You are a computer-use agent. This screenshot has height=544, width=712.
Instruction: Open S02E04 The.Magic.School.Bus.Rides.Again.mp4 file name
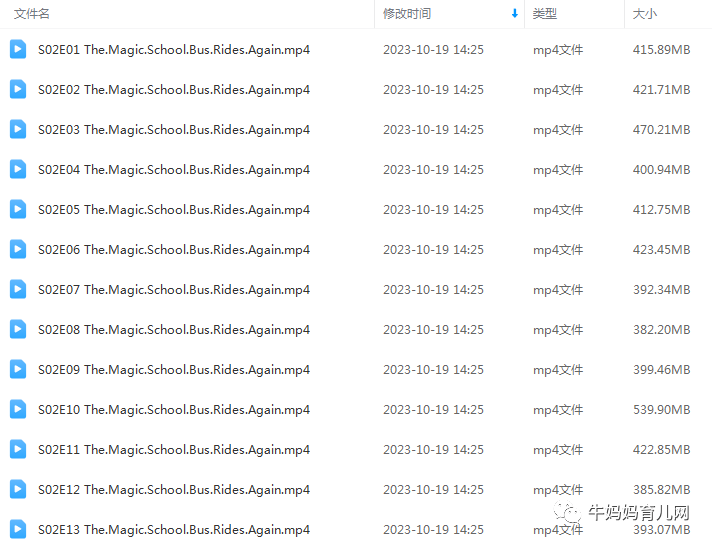(x=174, y=169)
